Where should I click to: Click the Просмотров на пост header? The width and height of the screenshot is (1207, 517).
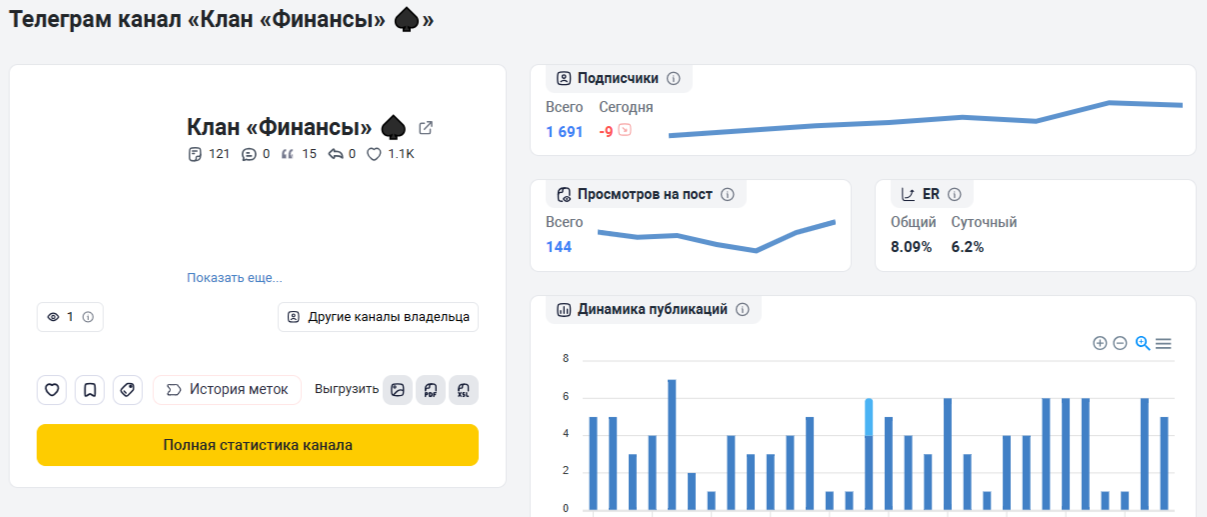point(645,194)
